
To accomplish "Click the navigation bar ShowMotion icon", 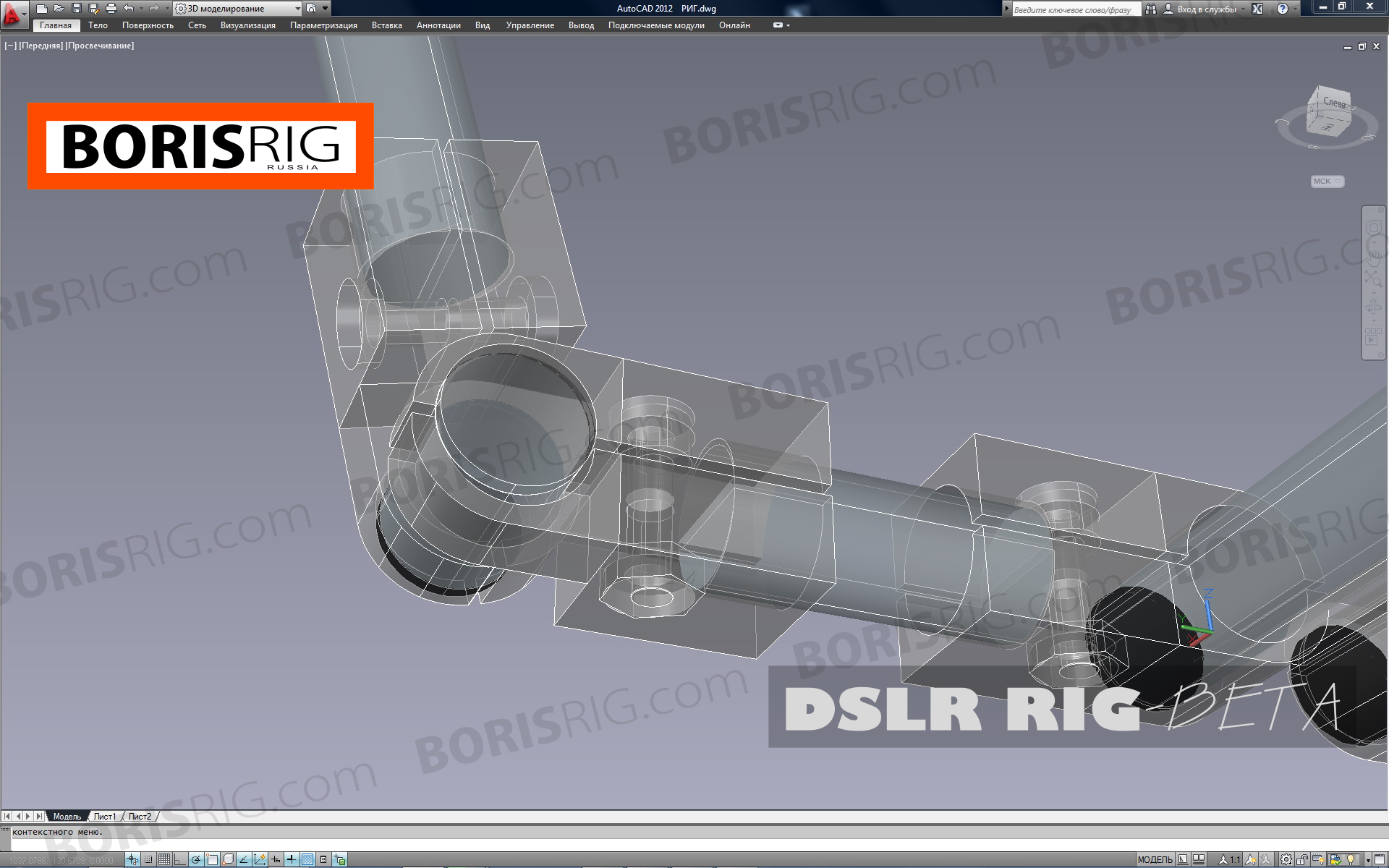I will pos(1373,336).
